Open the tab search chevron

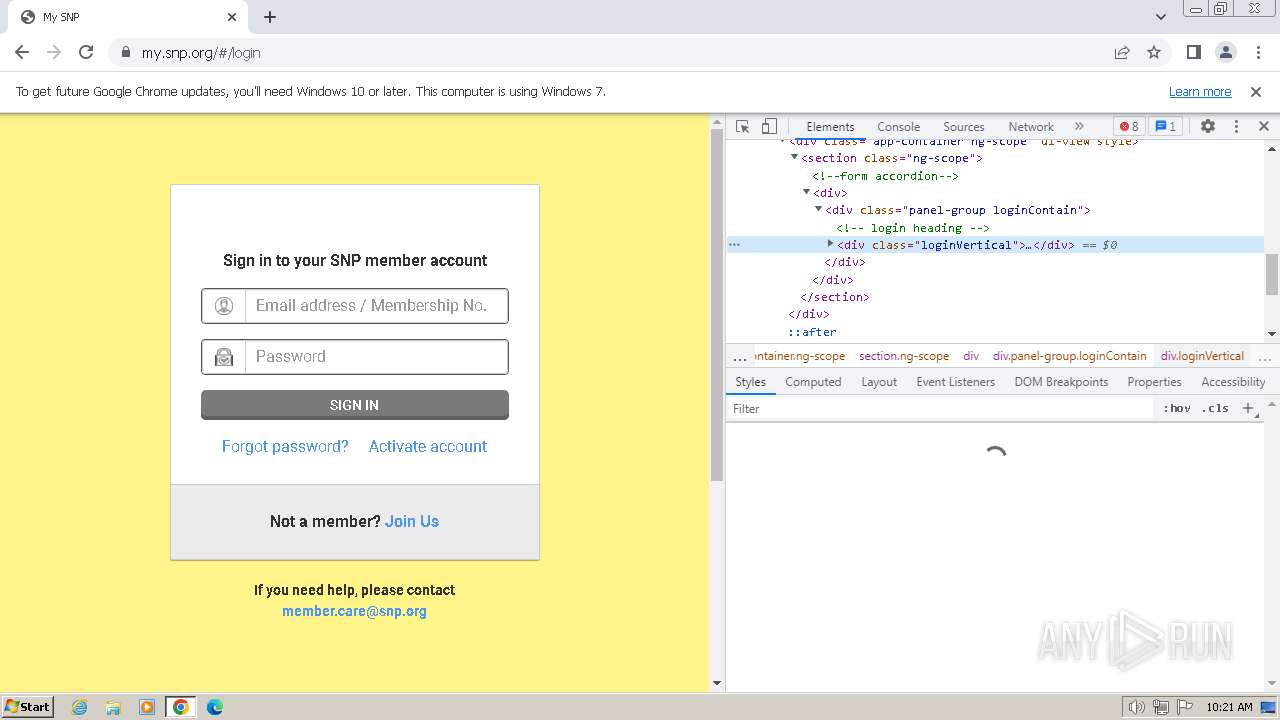pyautogui.click(x=1161, y=17)
